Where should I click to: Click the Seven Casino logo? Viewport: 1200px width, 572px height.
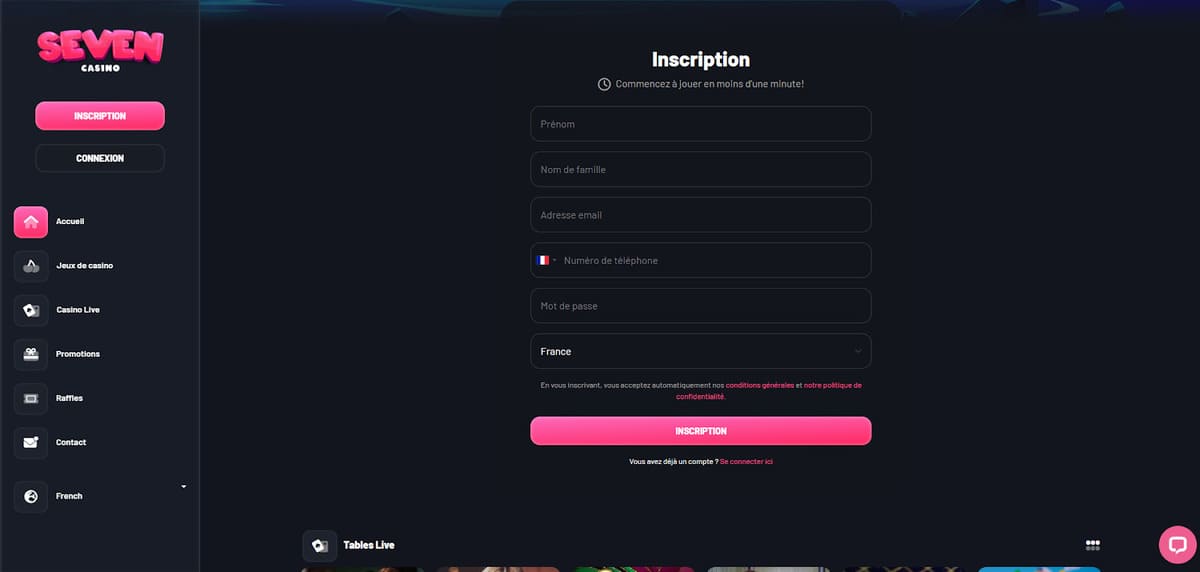(100, 49)
